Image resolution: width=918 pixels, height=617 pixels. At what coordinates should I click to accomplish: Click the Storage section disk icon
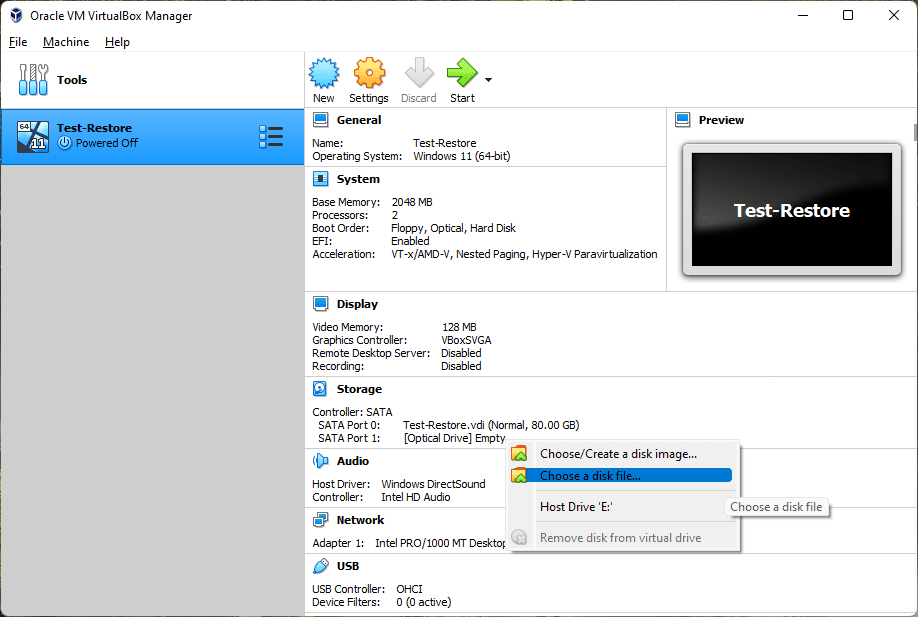[320, 389]
